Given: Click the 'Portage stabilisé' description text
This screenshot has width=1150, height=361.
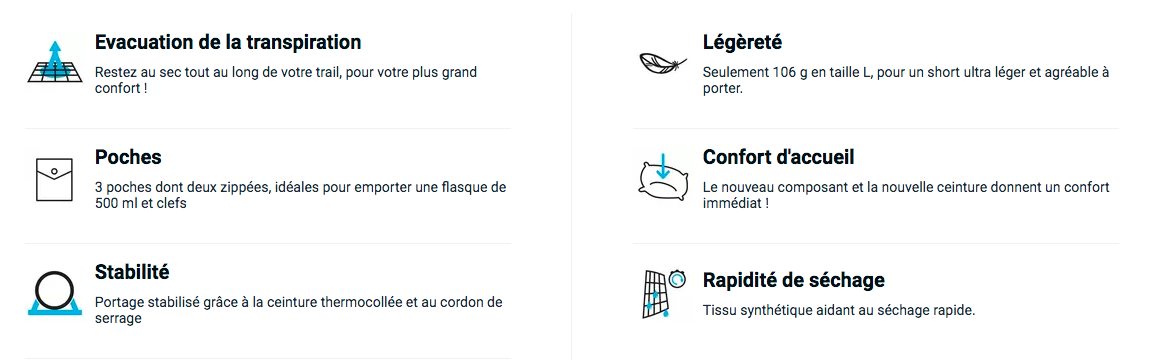Looking at the screenshot, I should coord(299,310).
